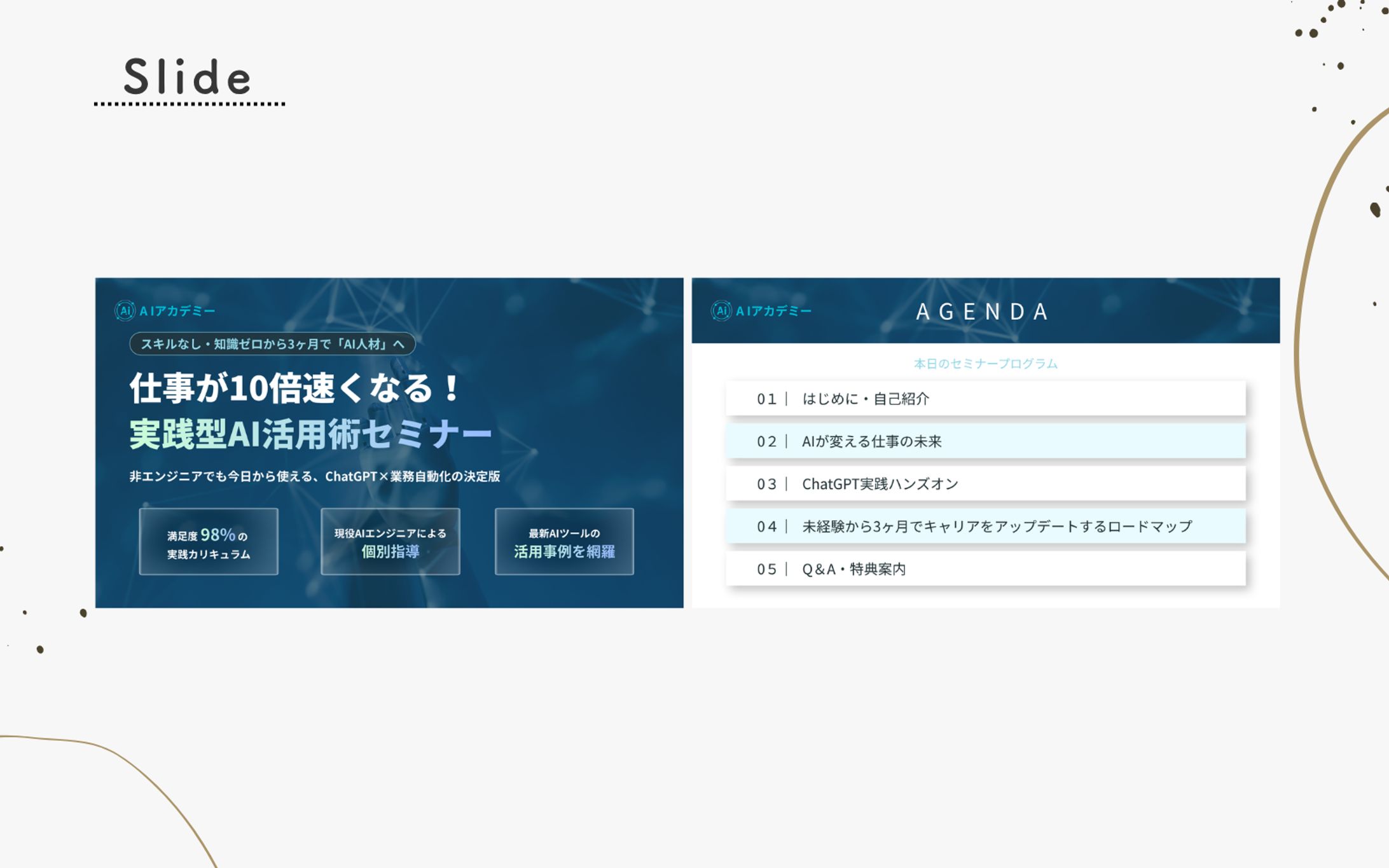
Task: Click the '満足度98%の実践カリキュラム' box
Action: coord(209,542)
